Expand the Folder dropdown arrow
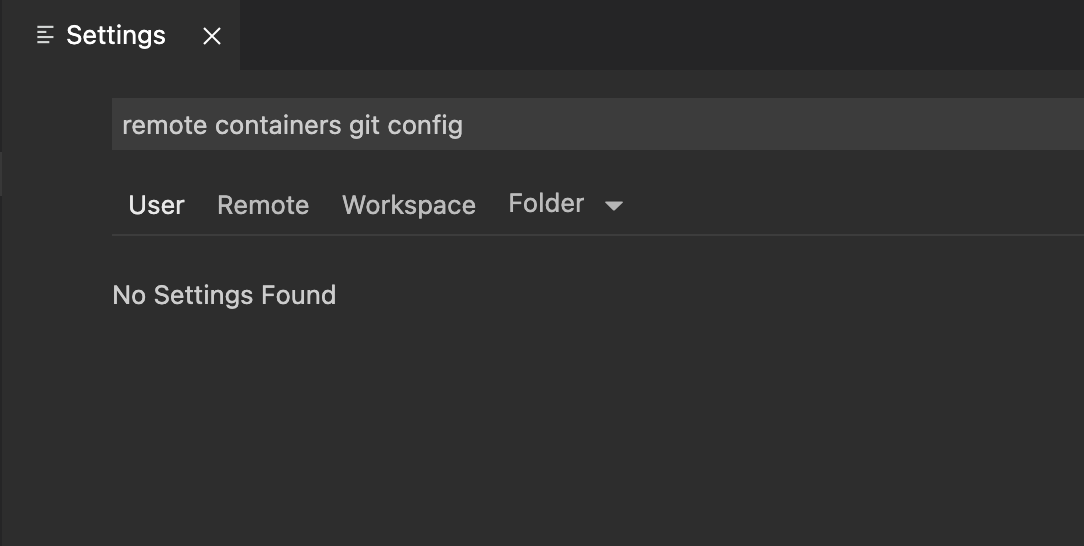 [x=613, y=205]
